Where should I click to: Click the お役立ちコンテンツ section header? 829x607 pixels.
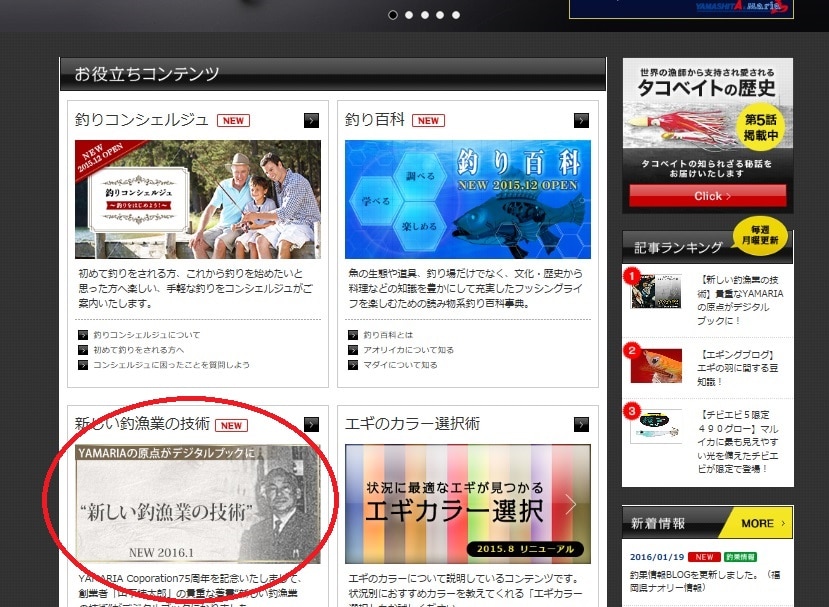coord(333,73)
